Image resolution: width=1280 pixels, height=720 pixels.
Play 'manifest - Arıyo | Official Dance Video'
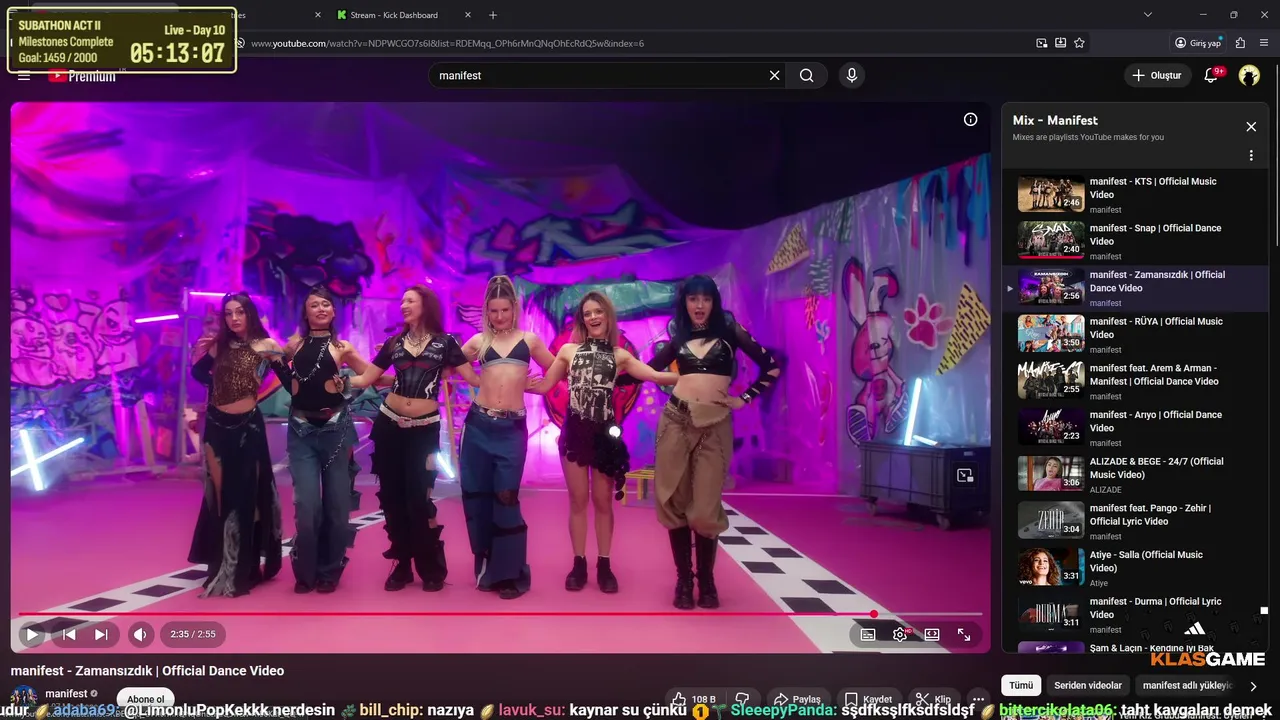[1135, 428]
